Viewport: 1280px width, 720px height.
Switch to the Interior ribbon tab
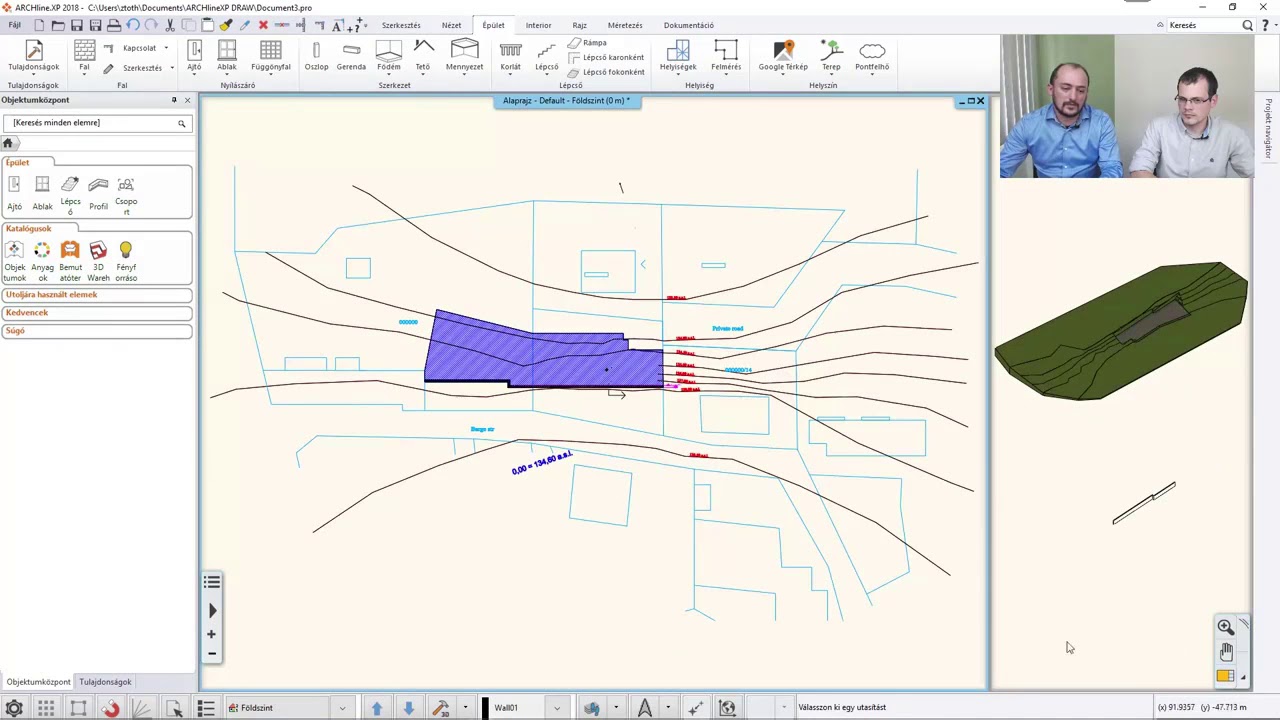coord(538,25)
